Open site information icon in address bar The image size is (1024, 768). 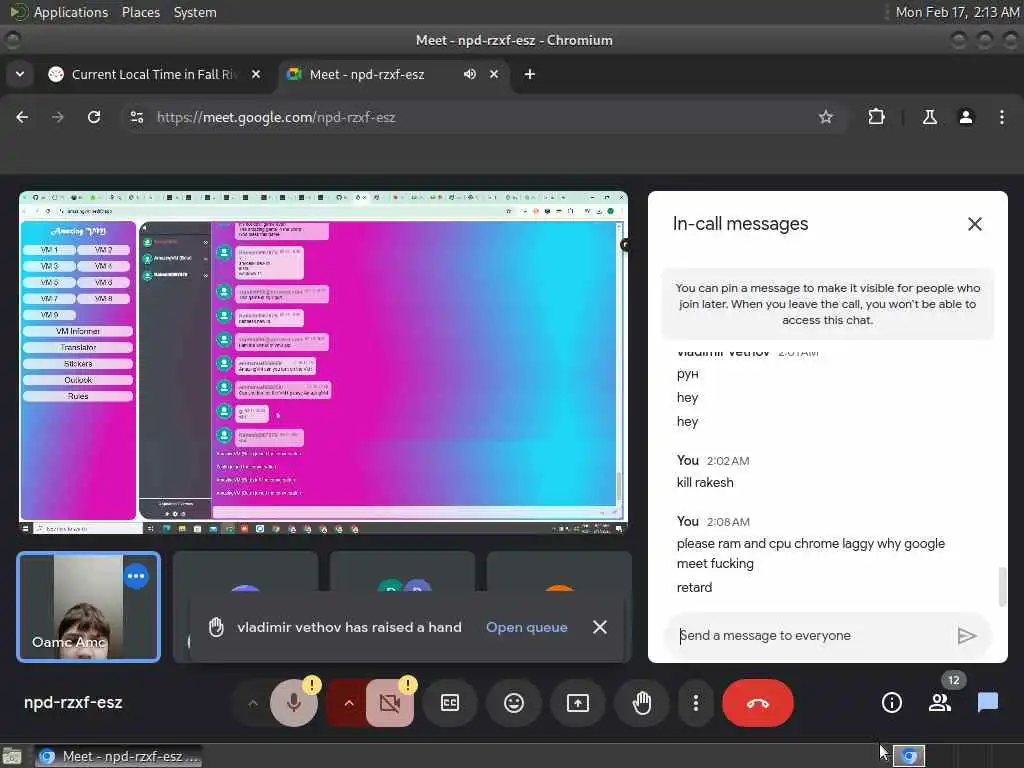tap(137, 117)
